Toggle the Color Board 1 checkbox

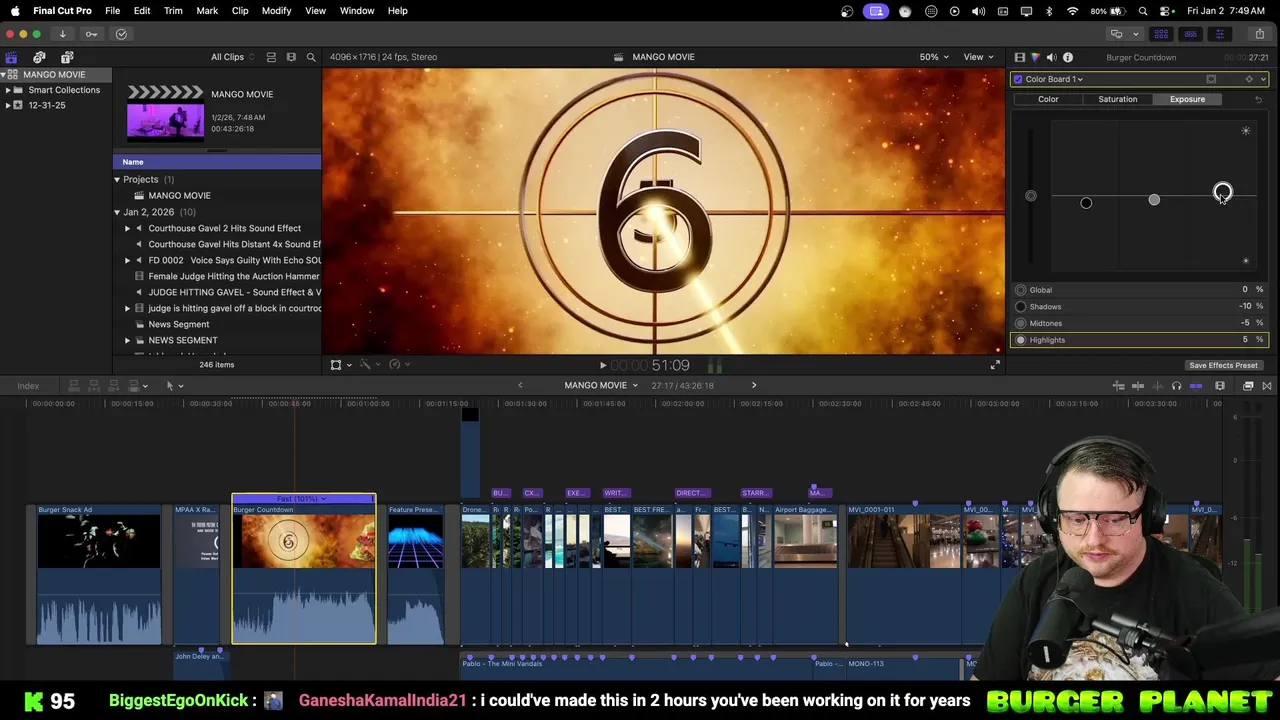pos(1018,79)
